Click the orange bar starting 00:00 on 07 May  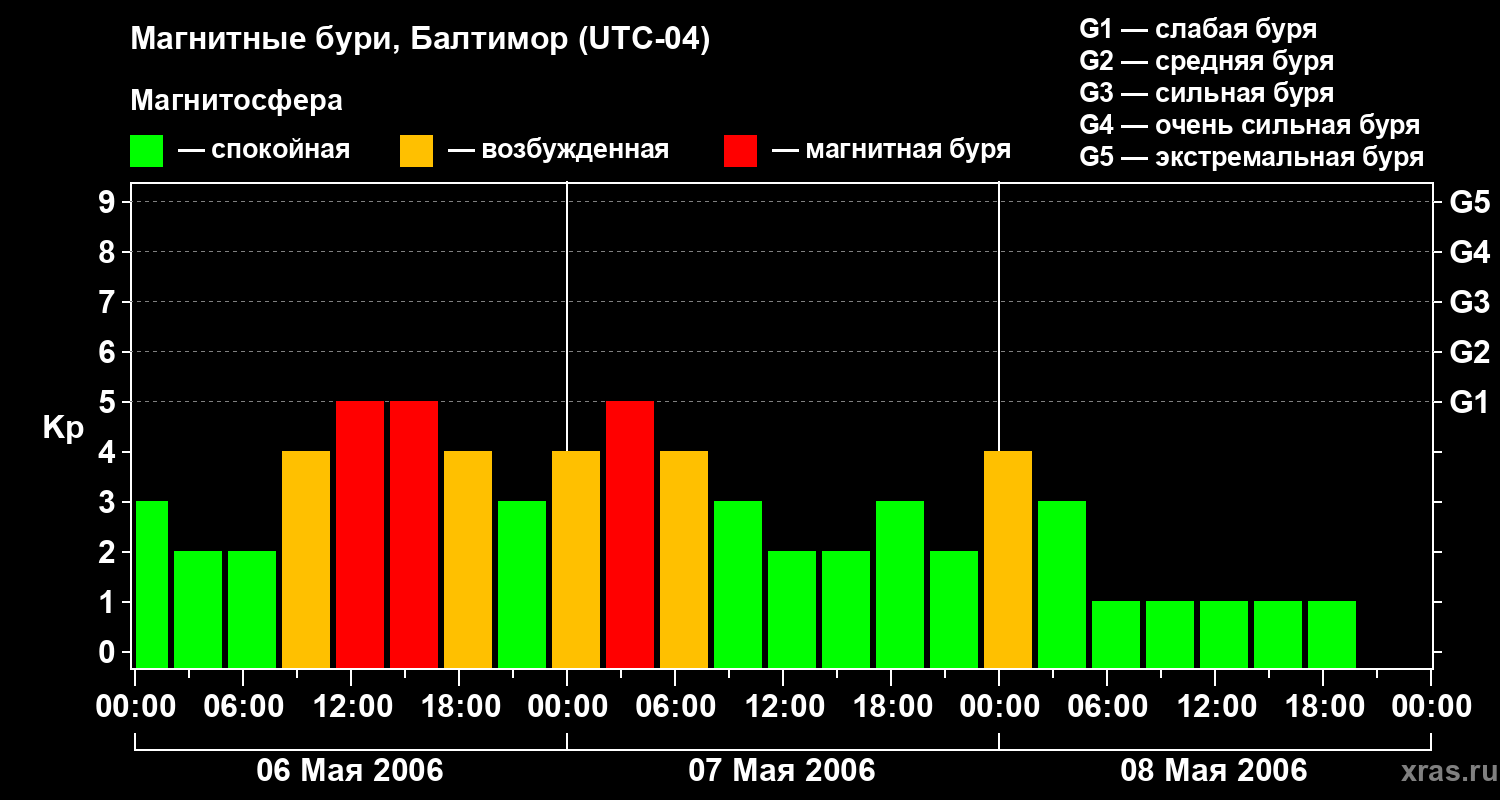click(576, 560)
